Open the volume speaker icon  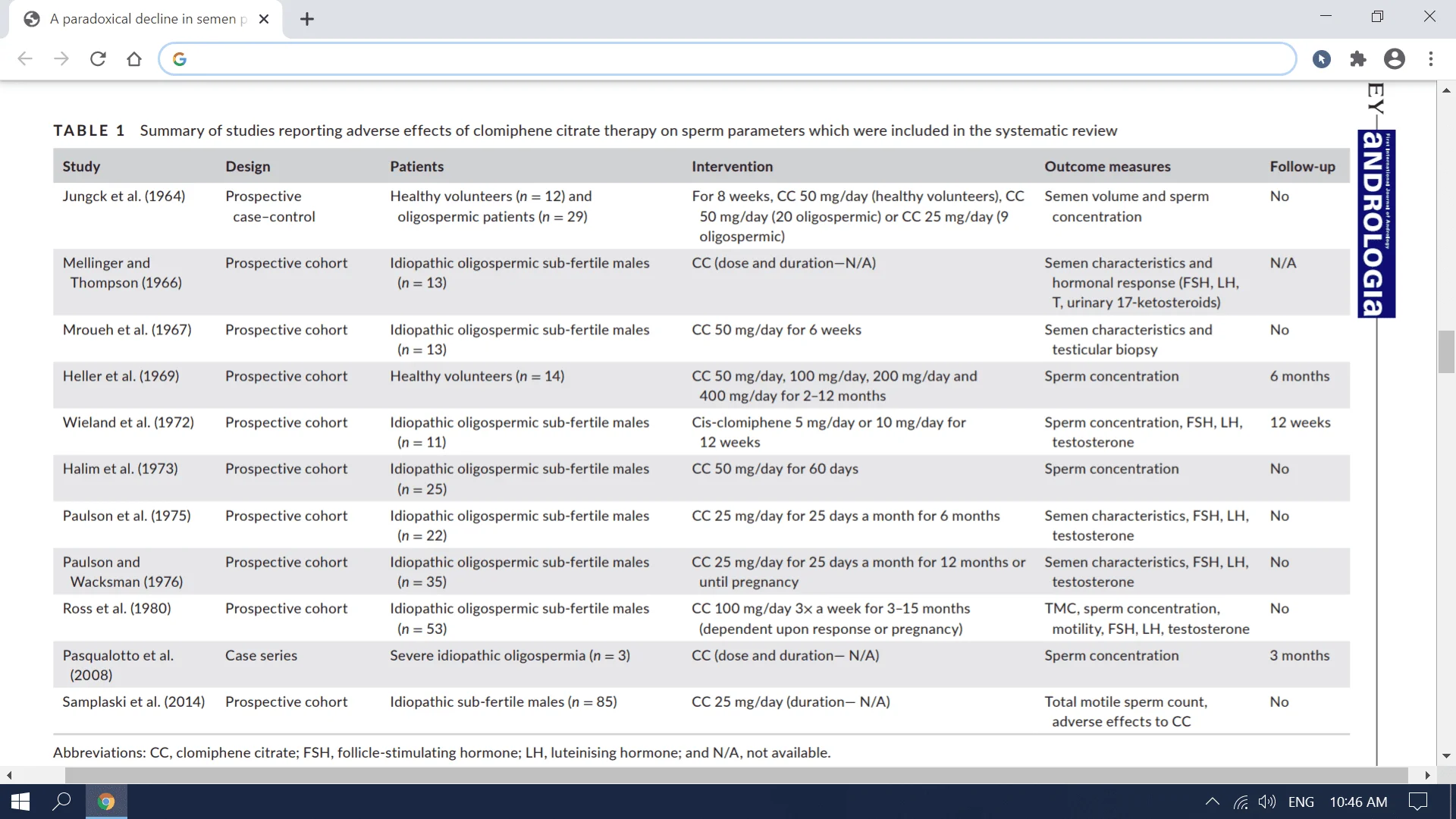point(1267,802)
